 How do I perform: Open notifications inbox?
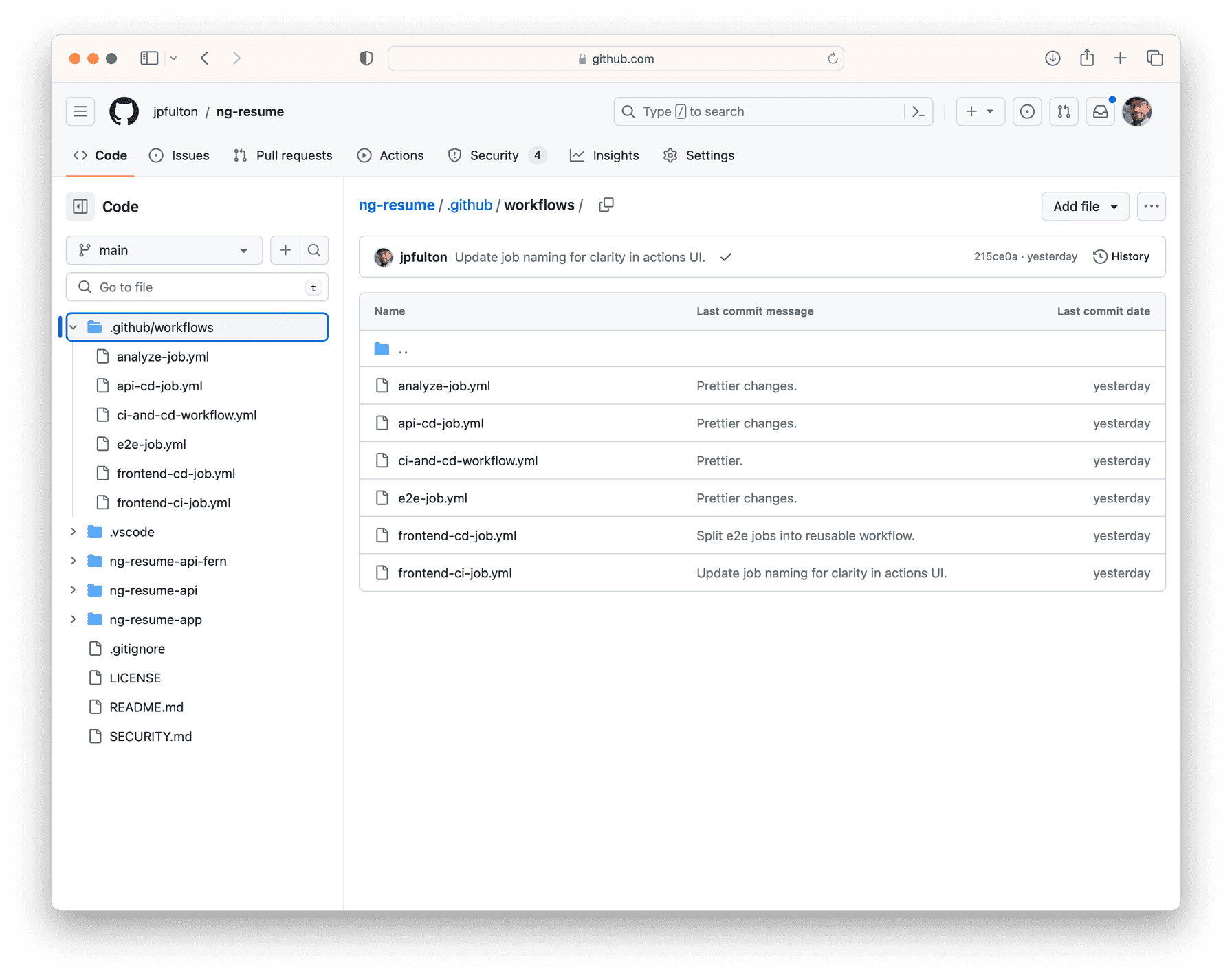1100,111
